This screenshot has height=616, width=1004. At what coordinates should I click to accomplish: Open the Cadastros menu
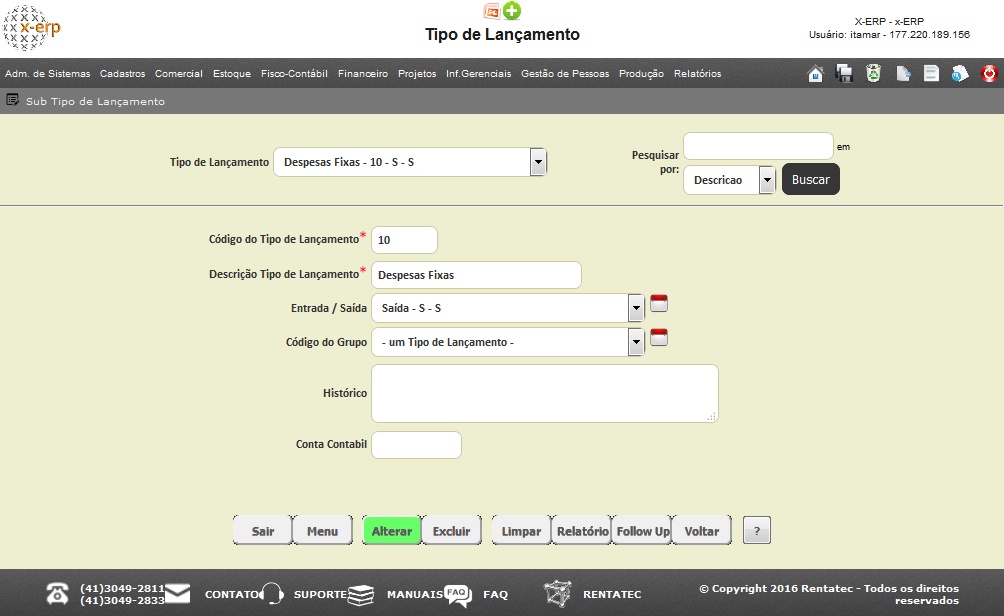coord(122,74)
